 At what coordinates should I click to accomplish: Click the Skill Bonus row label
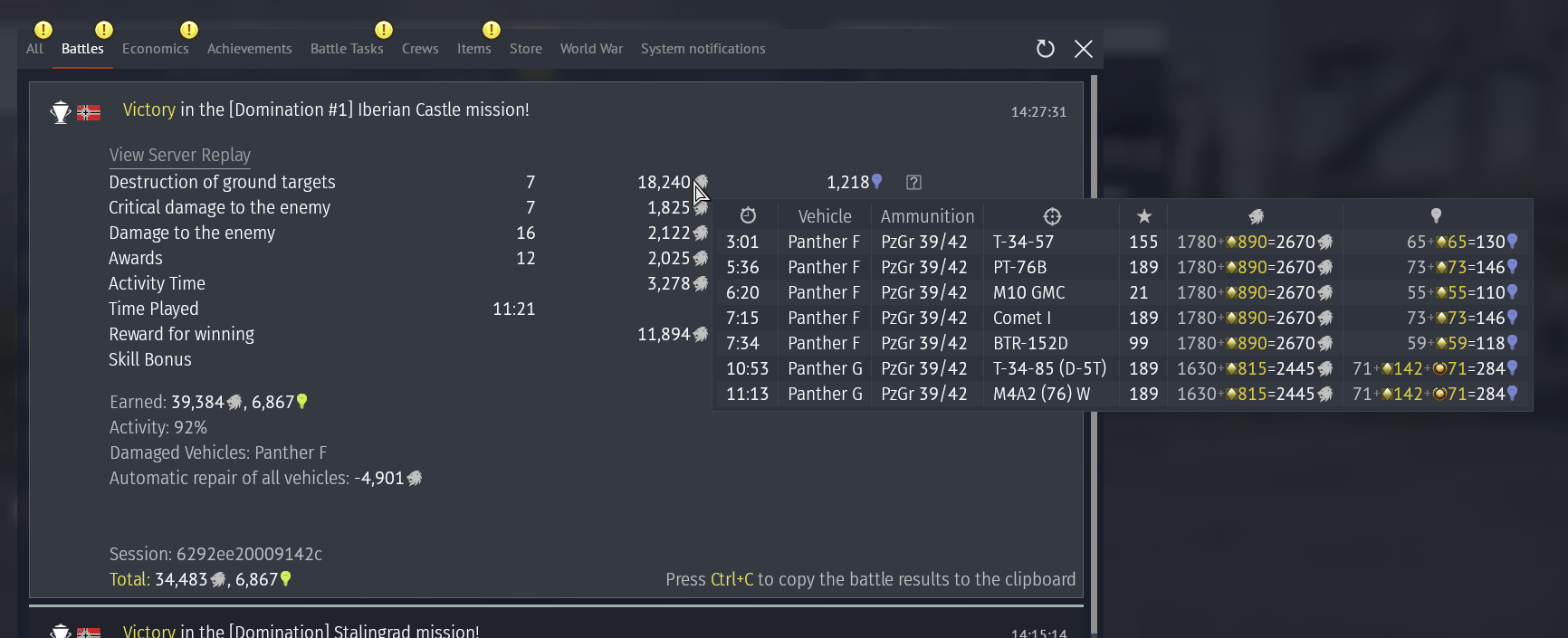tap(150, 359)
